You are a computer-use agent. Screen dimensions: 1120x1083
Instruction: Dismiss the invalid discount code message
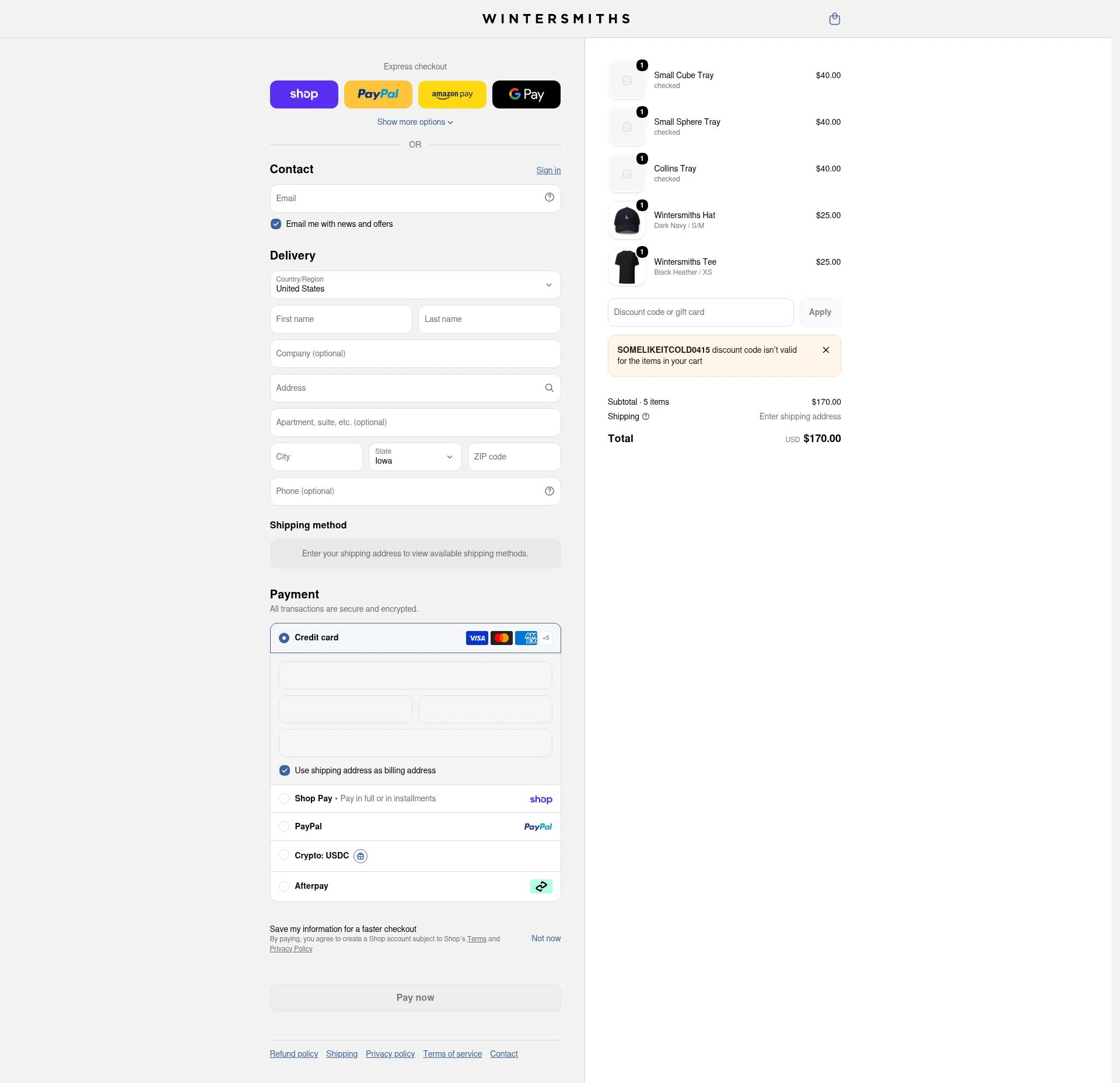pyautogui.click(x=826, y=350)
